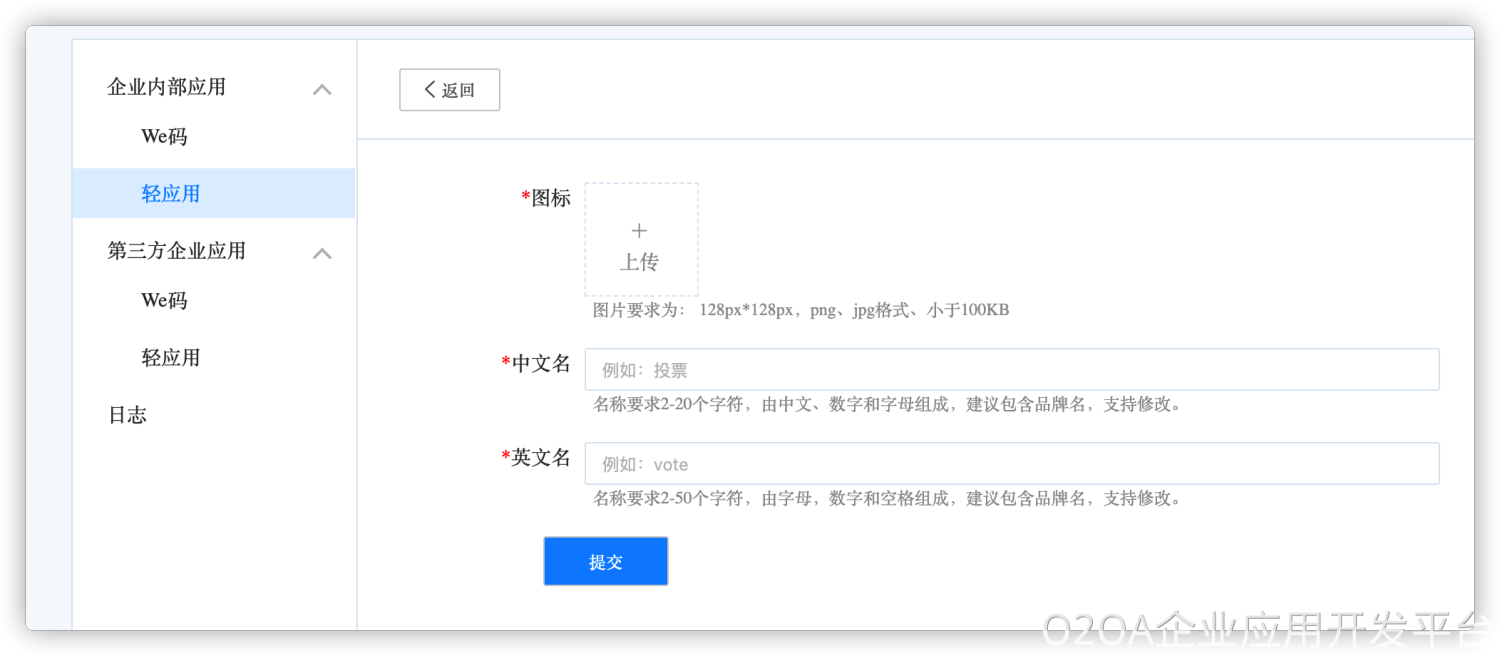Image resolution: width=1500 pixels, height=656 pixels.
Task: Select the 企业内部应用 menu heading
Action: 166,87
